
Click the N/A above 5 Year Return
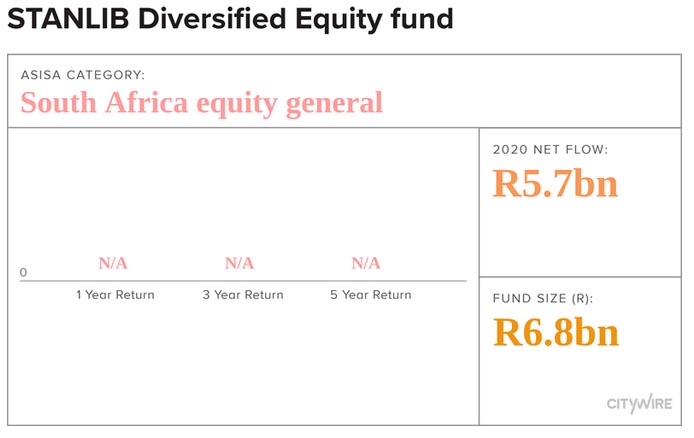tap(366, 263)
